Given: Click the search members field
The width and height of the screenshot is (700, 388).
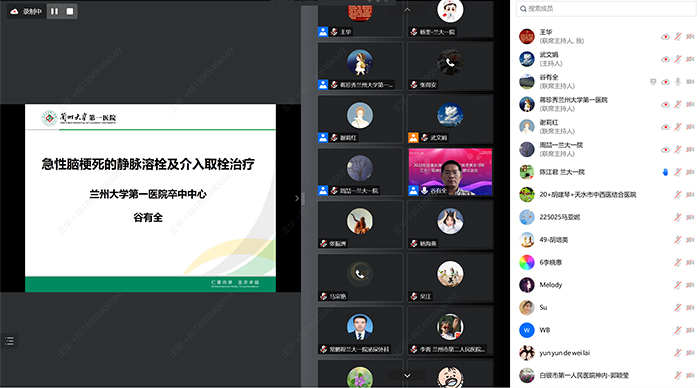Looking at the screenshot, I should pos(605,8).
